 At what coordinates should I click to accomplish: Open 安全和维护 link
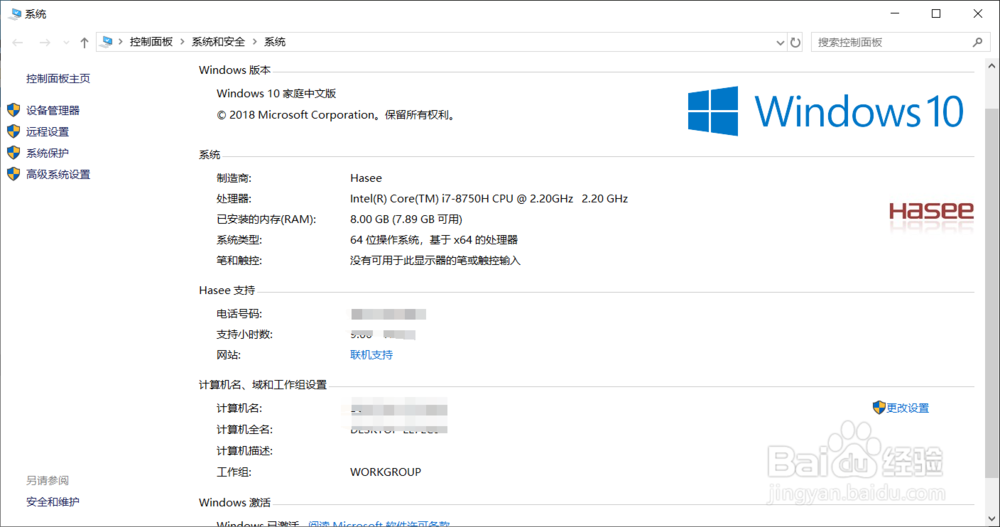coord(53,502)
